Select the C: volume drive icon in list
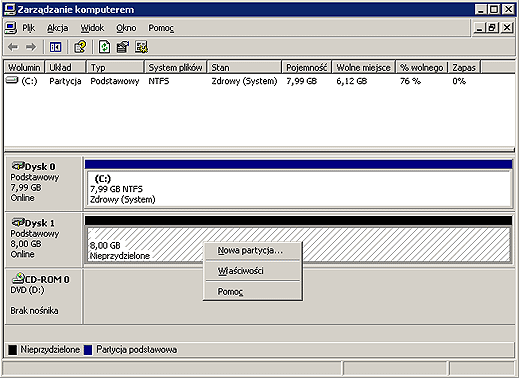Viewport: 519px width, 378px height. tap(12, 80)
